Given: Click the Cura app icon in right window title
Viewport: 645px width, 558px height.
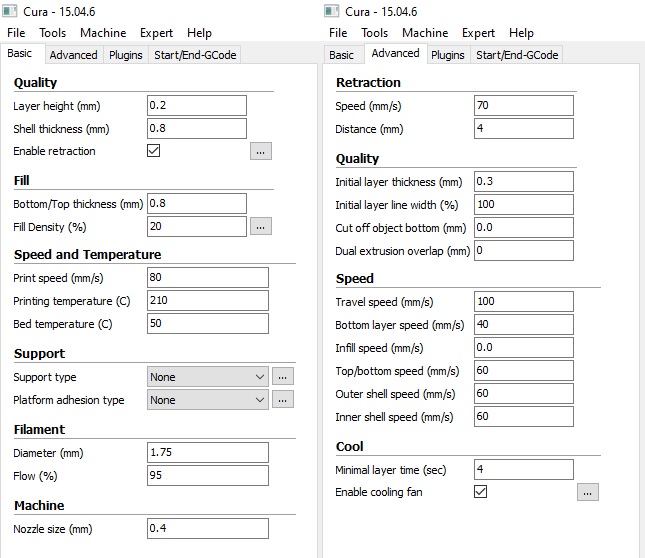Looking at the screenshot, I should pyautogui.click(x=332, y=11).
